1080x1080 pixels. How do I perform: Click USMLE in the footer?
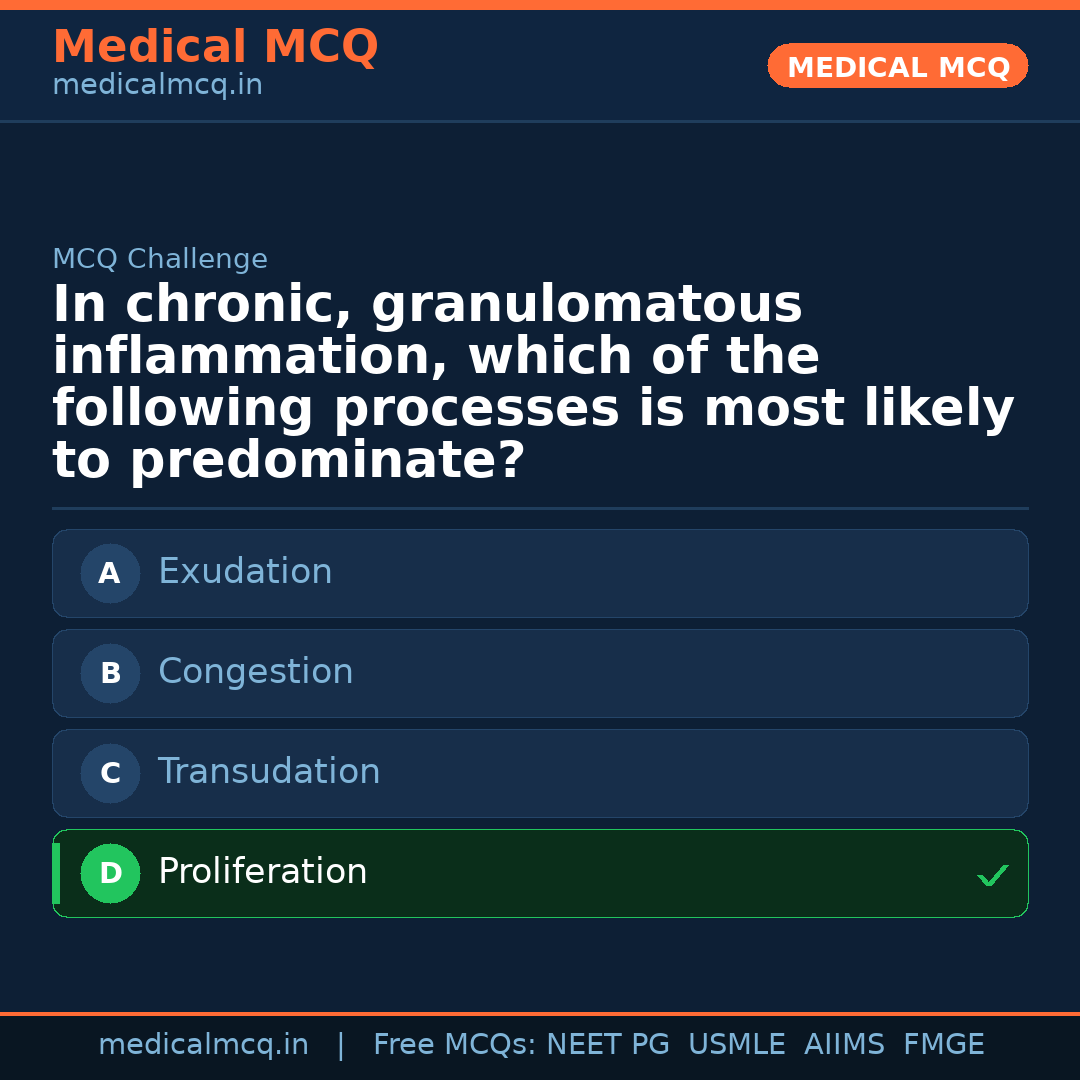coord(736,1045)
